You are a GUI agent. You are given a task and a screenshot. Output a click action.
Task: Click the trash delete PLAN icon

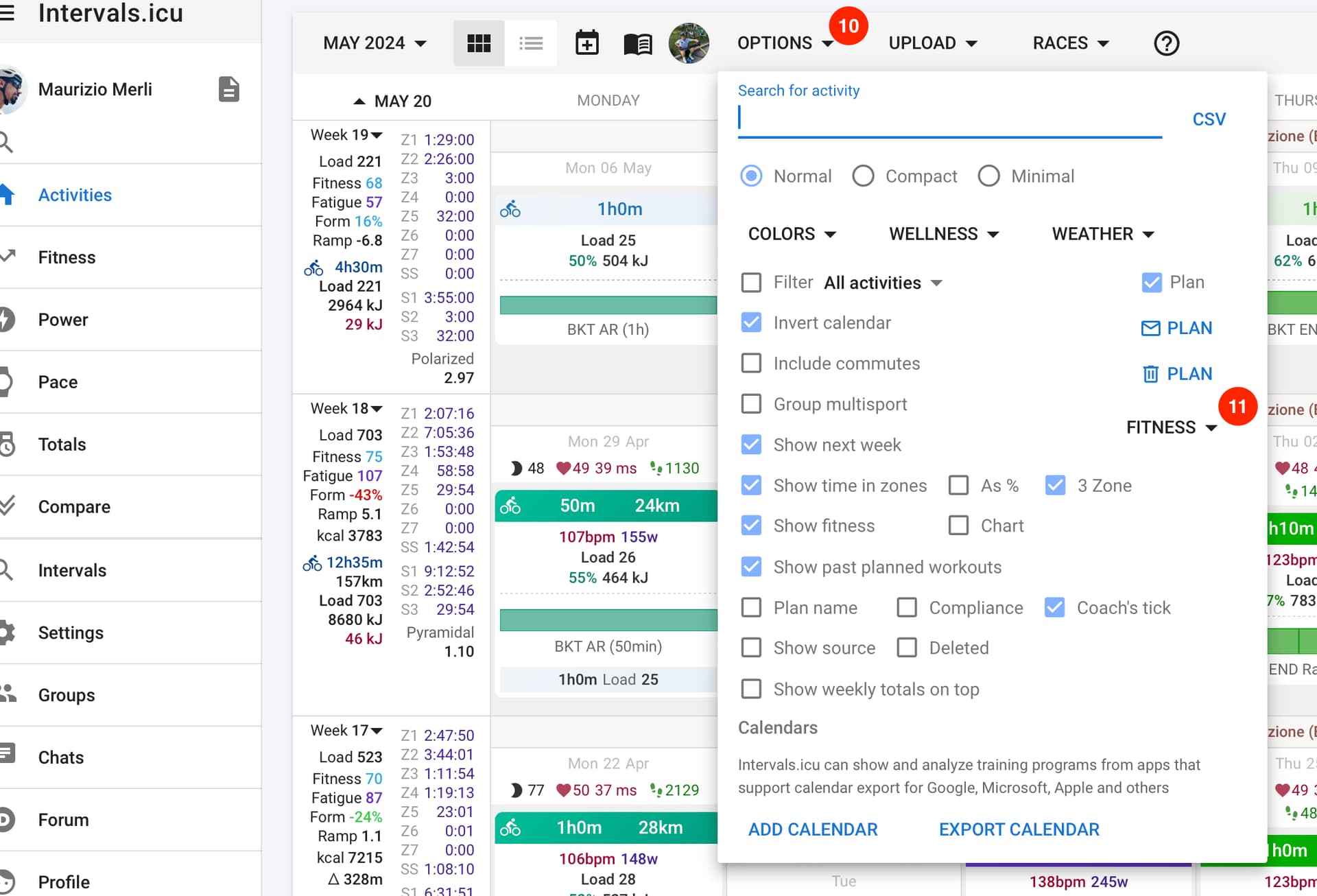[1150, 374]
